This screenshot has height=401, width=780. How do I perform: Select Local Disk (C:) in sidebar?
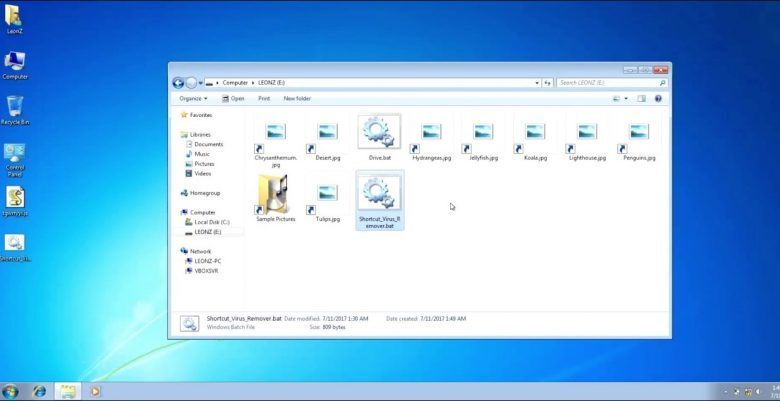click(209, 222)
